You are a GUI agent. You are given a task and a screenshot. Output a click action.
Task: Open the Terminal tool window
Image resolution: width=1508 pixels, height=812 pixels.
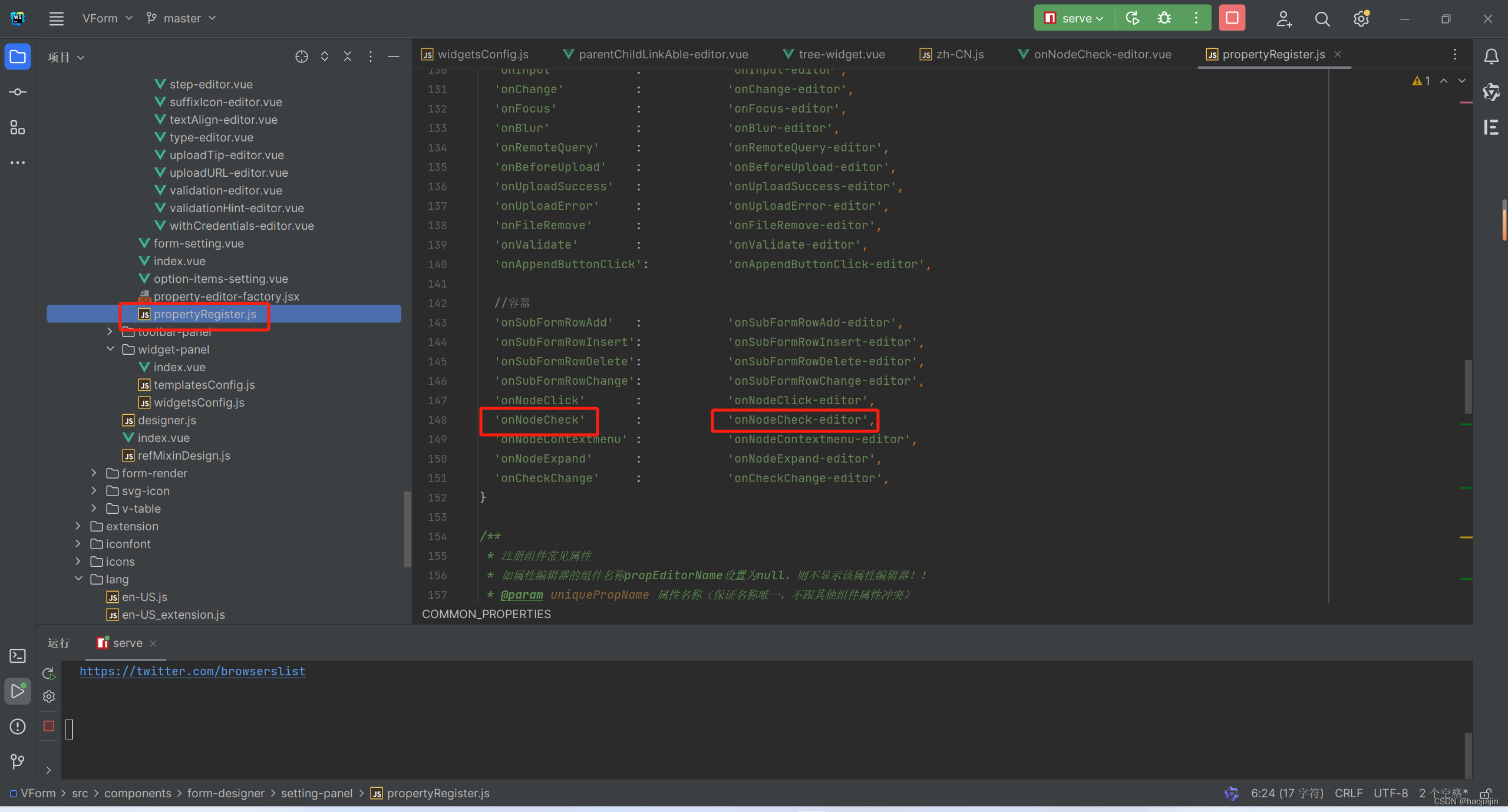coord(18,656)
